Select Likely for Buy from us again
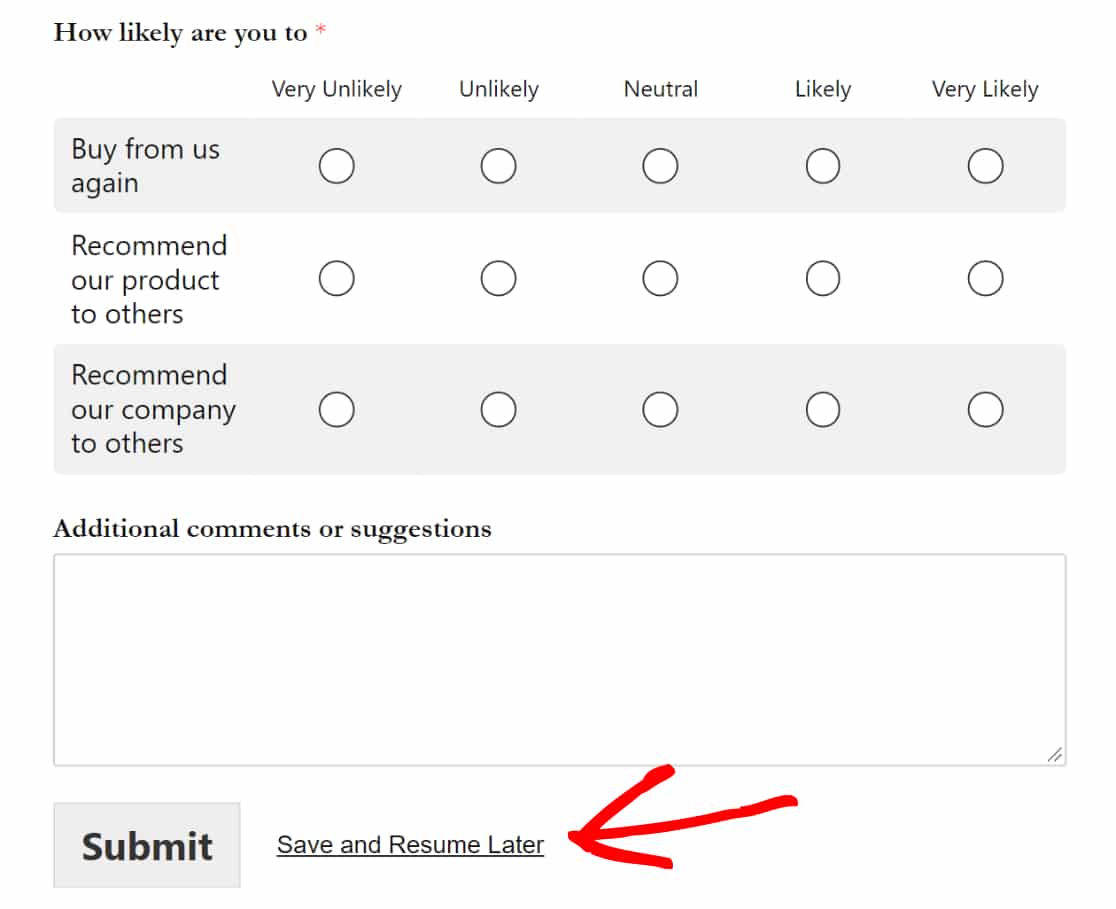The height and width of the screenshot is (909, 1116). pos(823,166)
